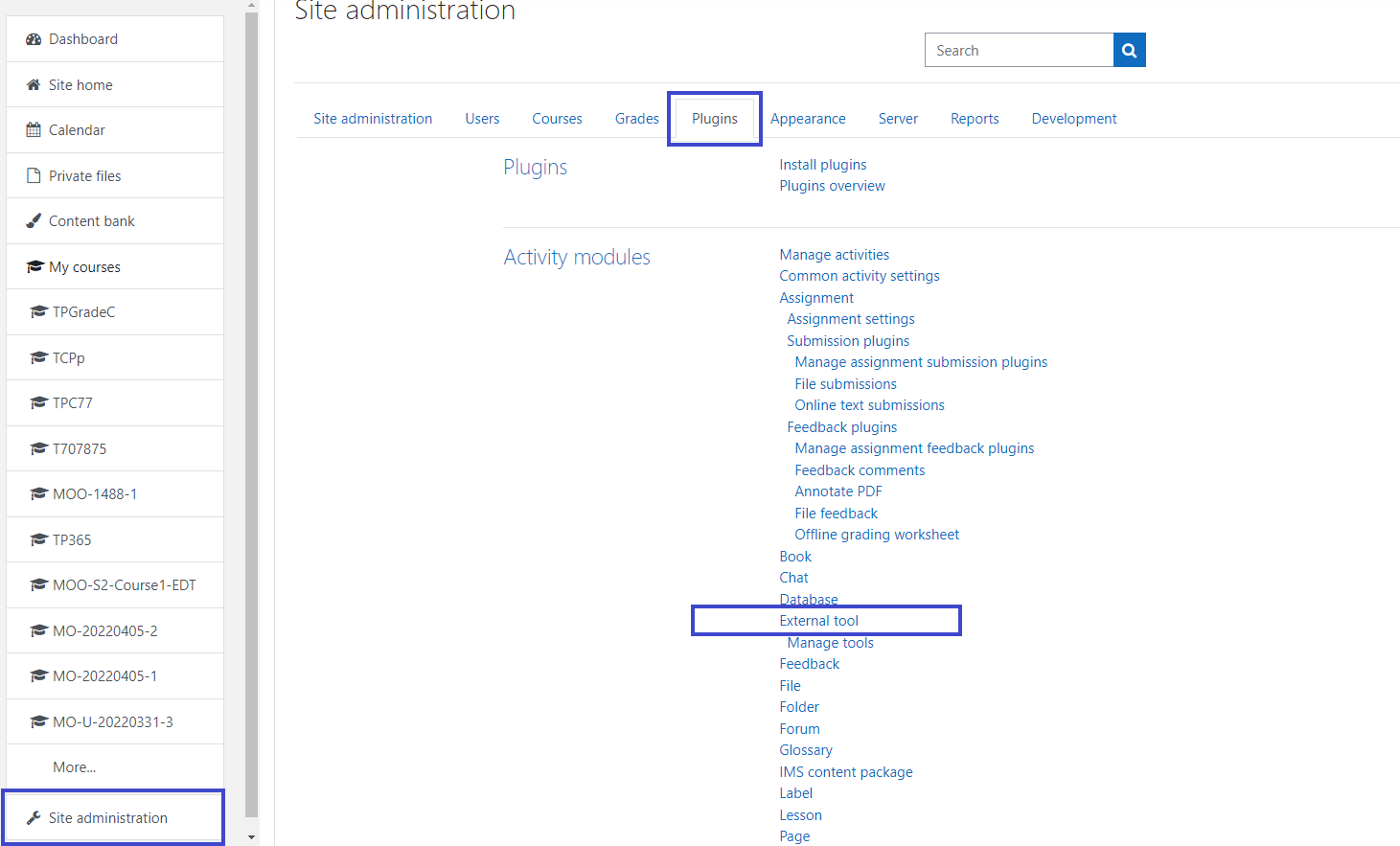Click the Site administration wrench icon

tap(34, 817)
